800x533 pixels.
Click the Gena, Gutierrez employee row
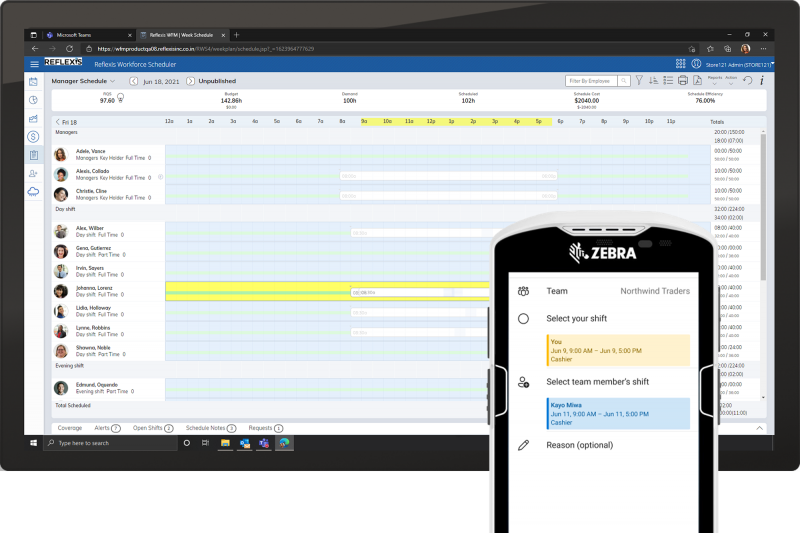pos(270,251)
